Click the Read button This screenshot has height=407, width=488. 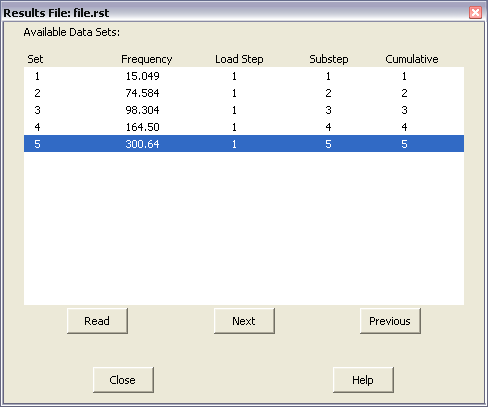point(97,321)
